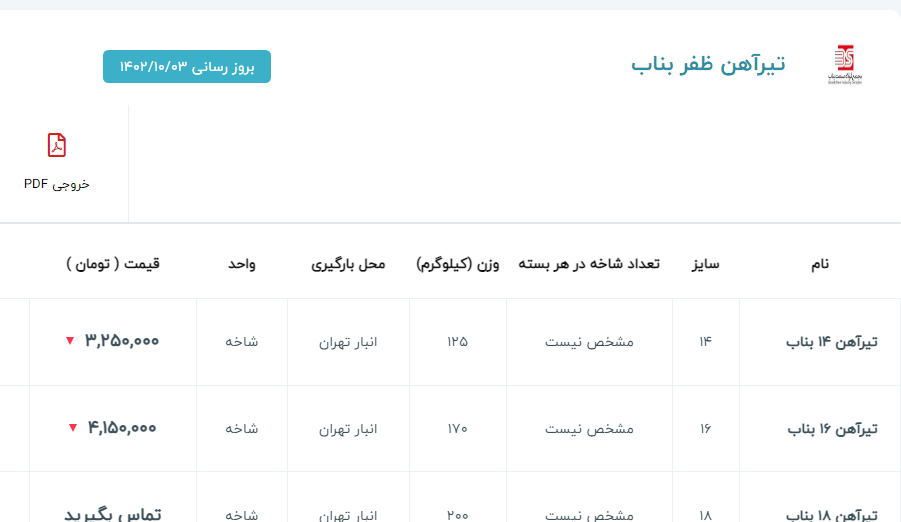
Task: Open the تیرآهن ۱۸ بناب product row
Action: 831,514
